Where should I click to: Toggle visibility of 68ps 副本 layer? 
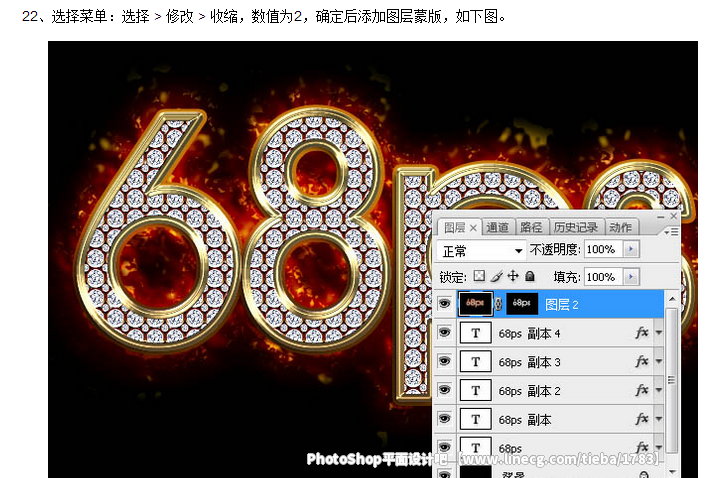tap(445, 420)
